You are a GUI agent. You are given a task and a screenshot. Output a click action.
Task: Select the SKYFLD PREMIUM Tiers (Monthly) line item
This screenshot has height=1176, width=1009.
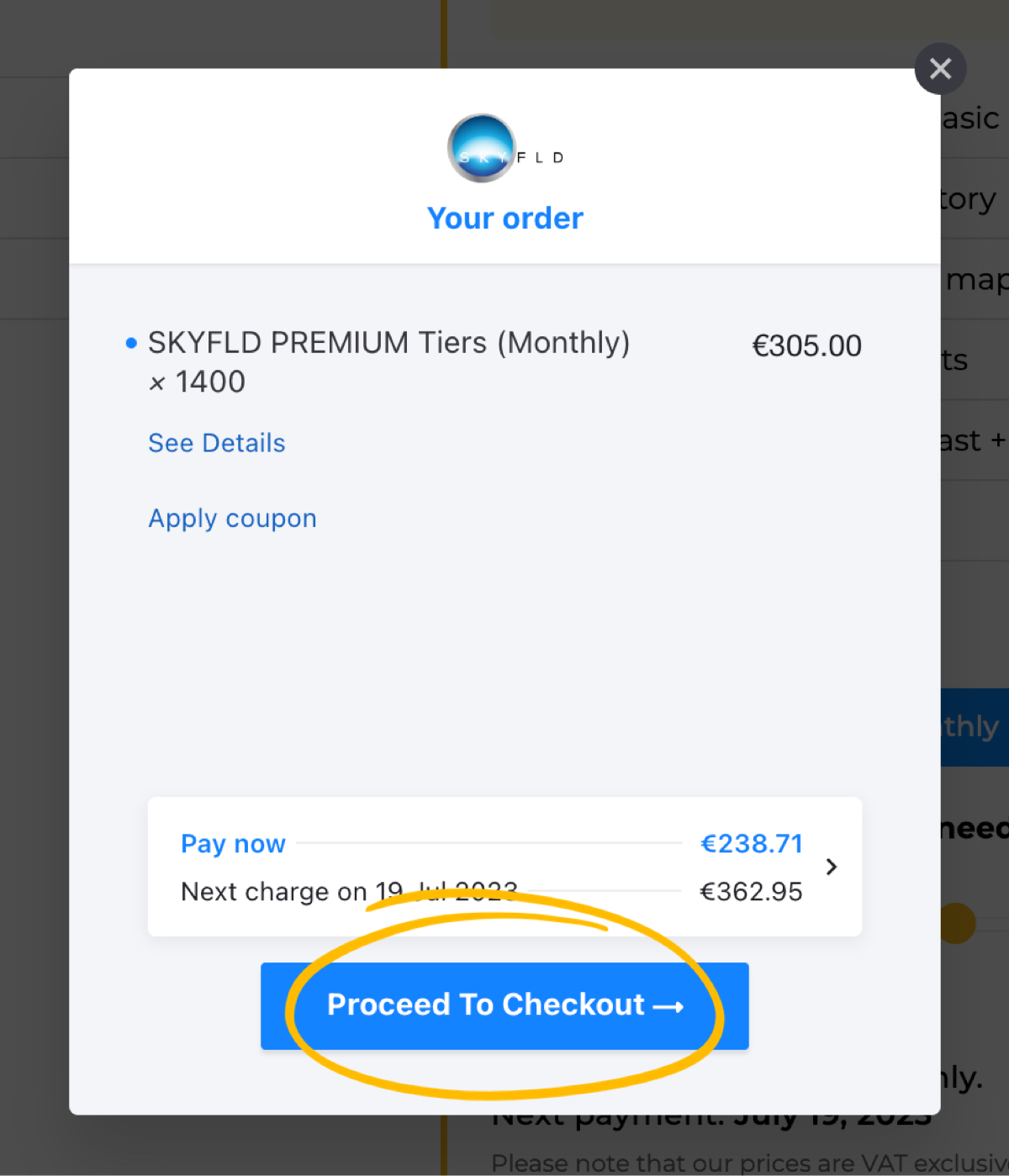[389, 343]
